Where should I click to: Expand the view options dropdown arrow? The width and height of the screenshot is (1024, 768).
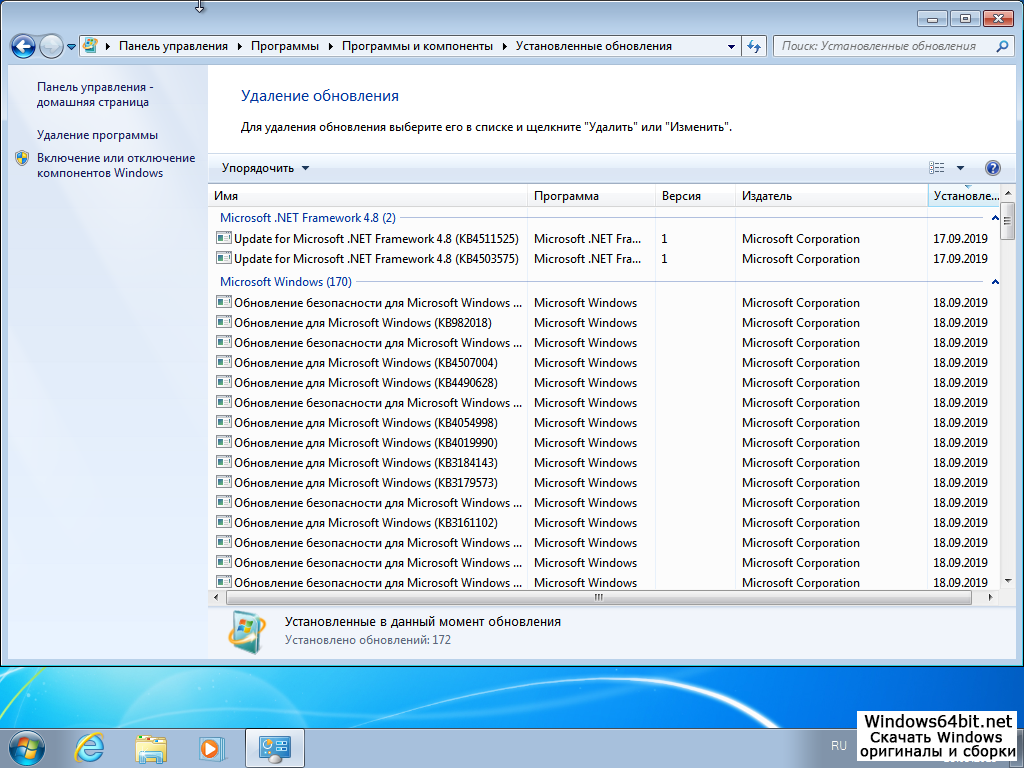coord(961,168)
